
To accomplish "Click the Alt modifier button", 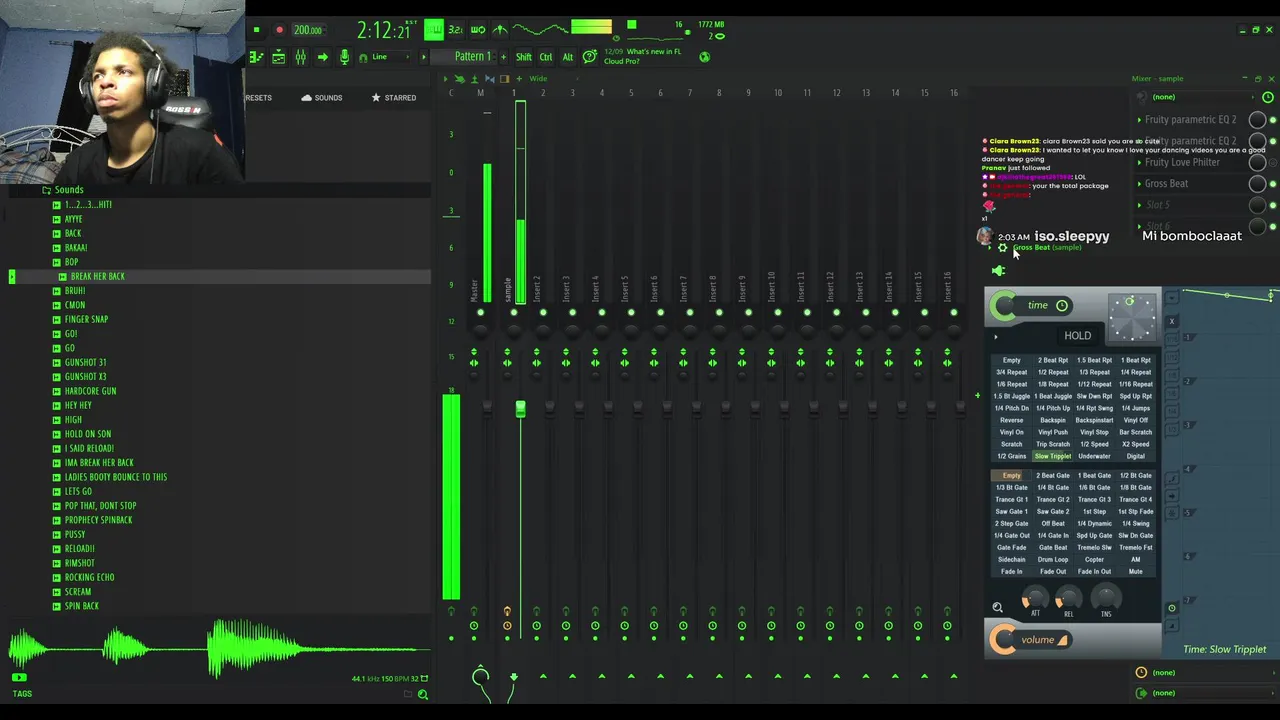I will click(x=568, y=57).
